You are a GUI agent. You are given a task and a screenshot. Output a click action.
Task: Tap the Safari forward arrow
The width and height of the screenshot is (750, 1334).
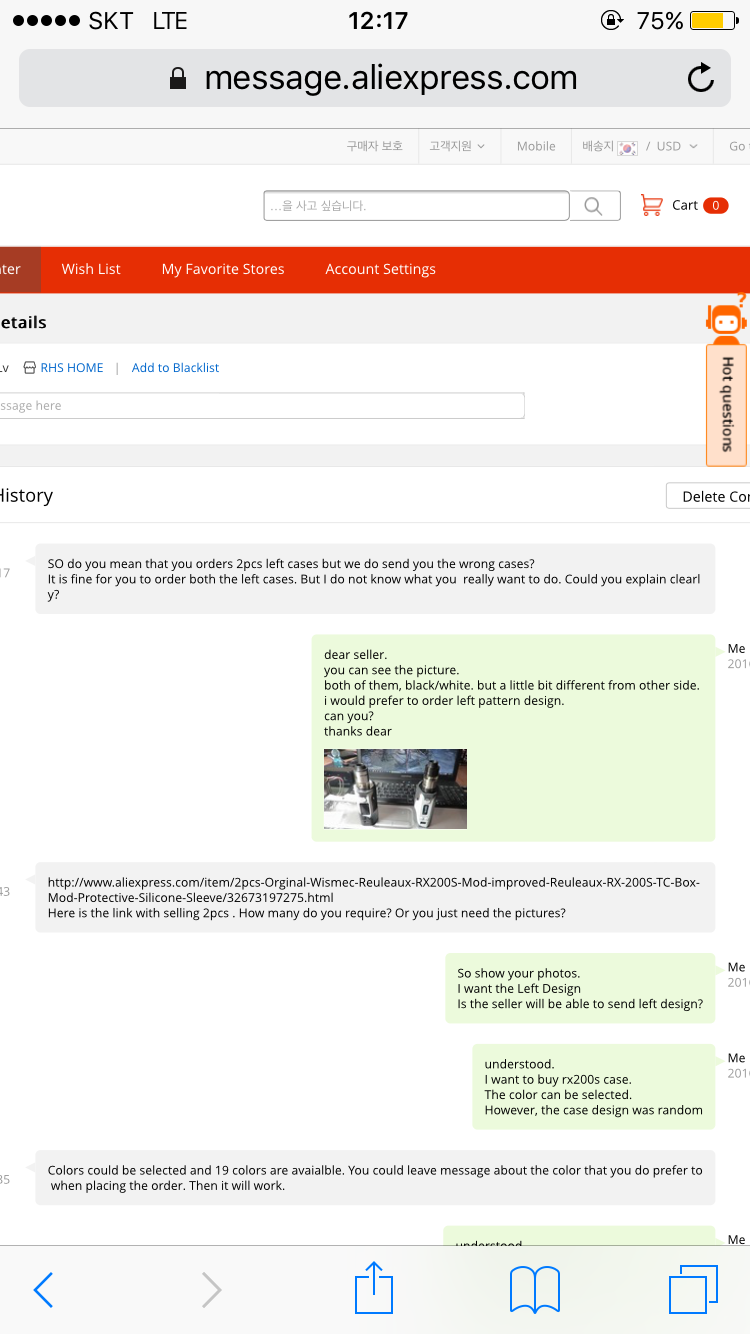click(x=211, y=1290)
